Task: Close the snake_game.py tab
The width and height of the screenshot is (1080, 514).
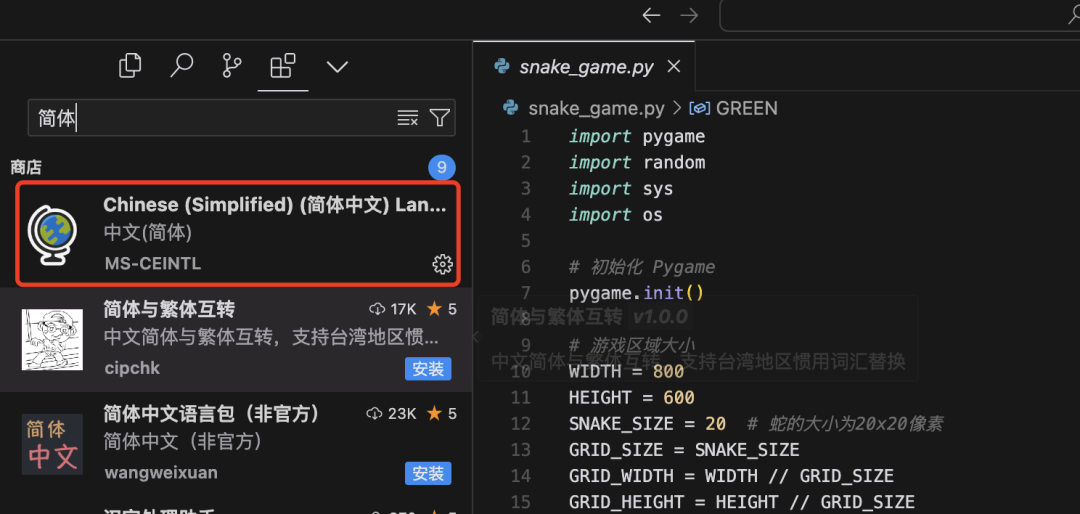Action: coord(674,67)
